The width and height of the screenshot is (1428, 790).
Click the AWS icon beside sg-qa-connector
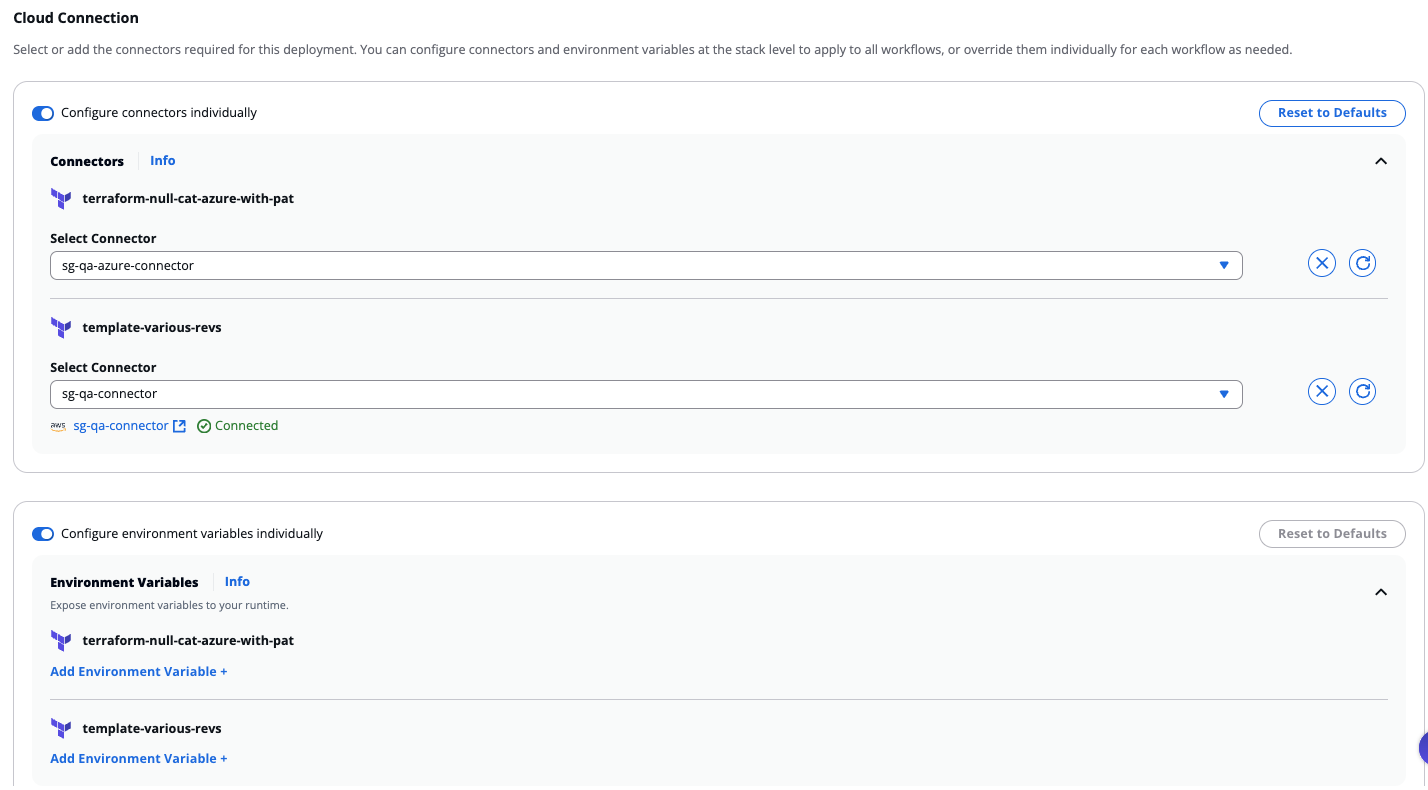click(58, 426)
